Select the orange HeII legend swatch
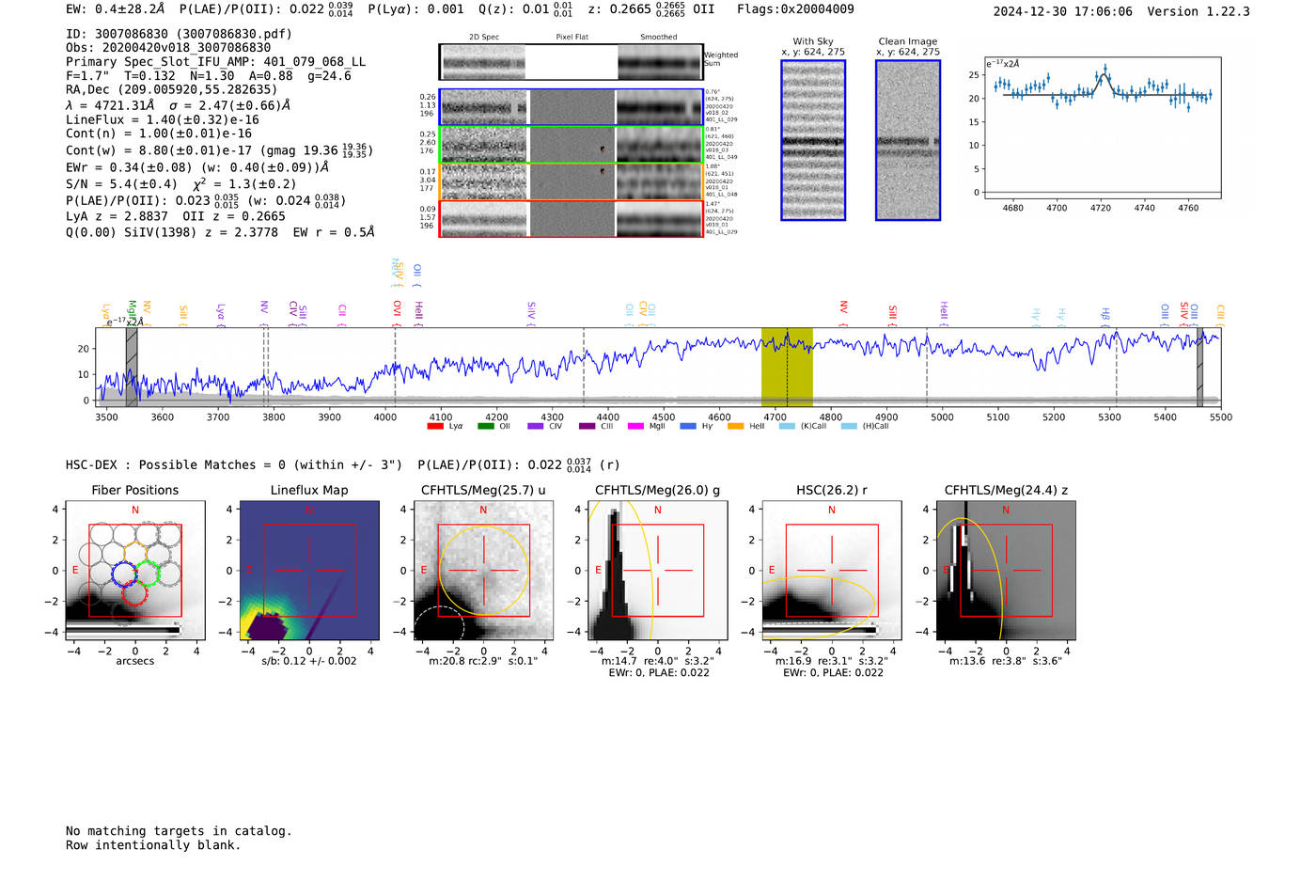 click(x=736, y=426)
